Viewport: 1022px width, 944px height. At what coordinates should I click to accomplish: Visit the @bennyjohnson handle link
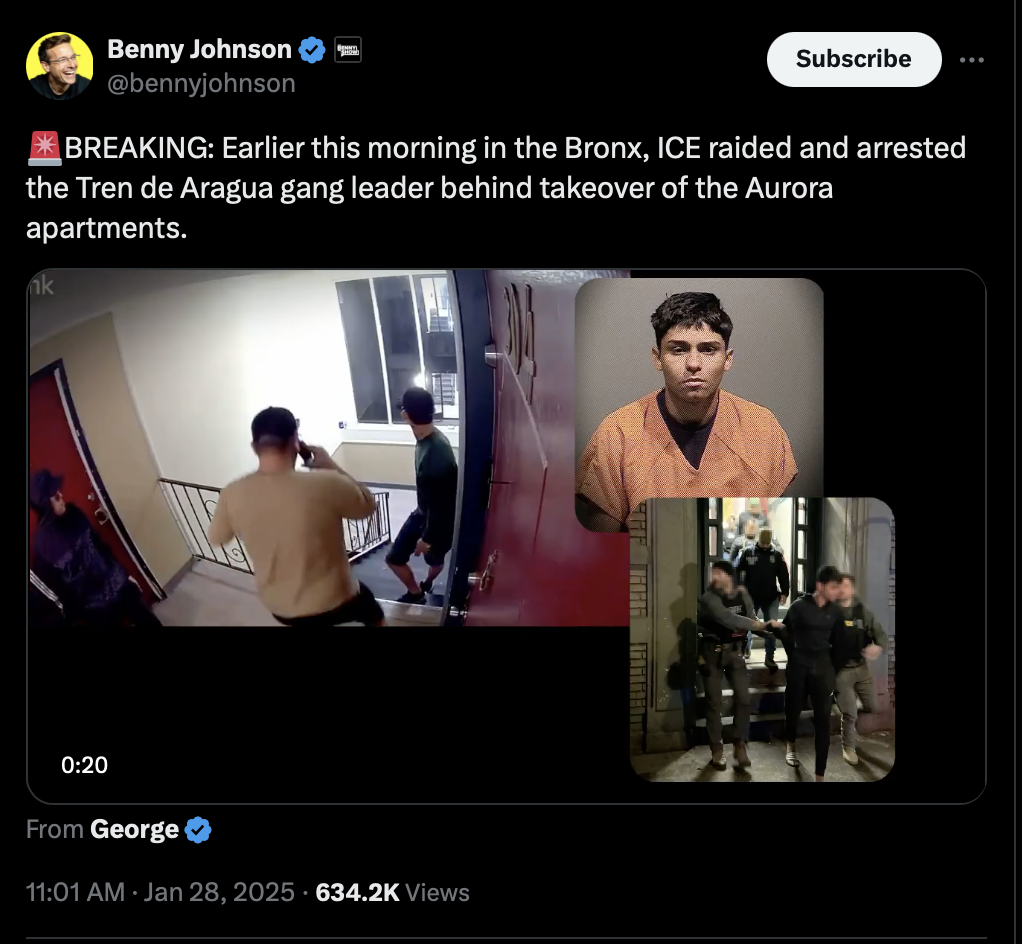coord(201,83)
